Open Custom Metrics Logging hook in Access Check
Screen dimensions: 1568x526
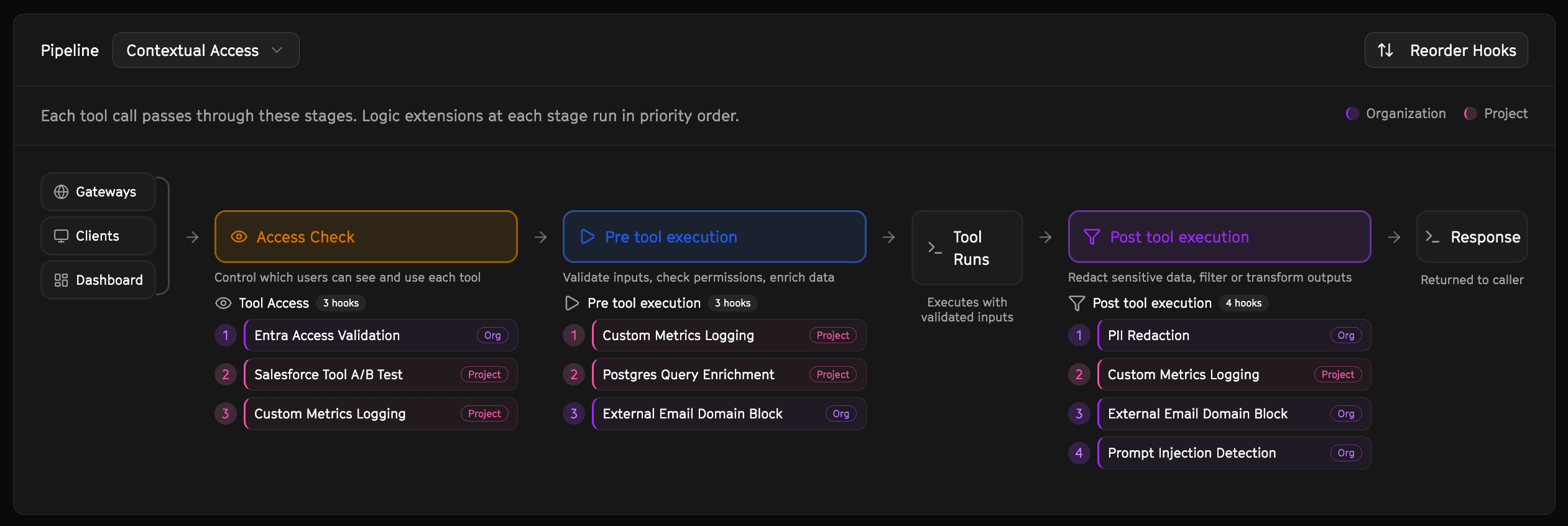380,414
